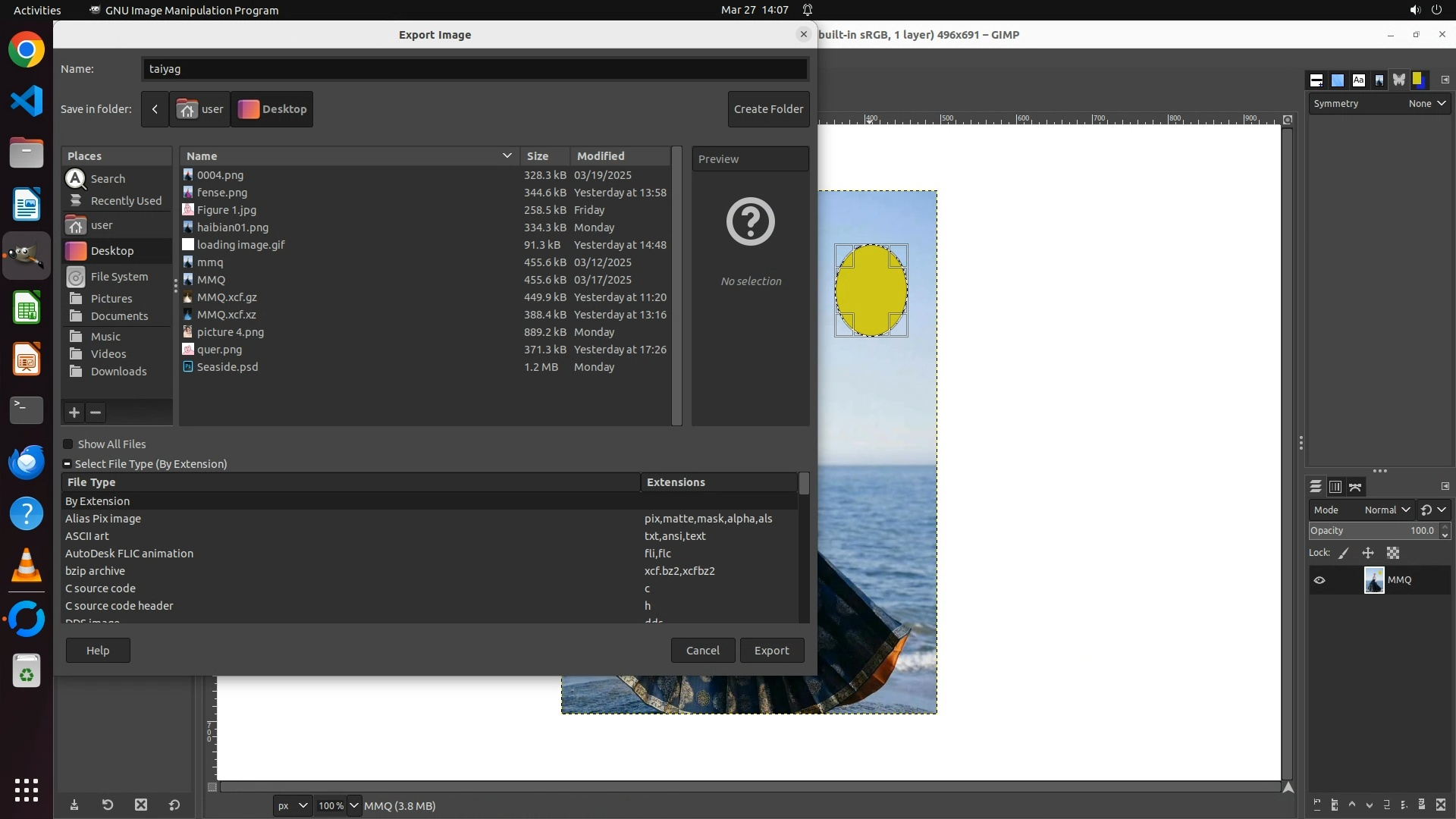
Task: Hide the MMQ layer with eye icon
Action: (x=1319, y=580)
